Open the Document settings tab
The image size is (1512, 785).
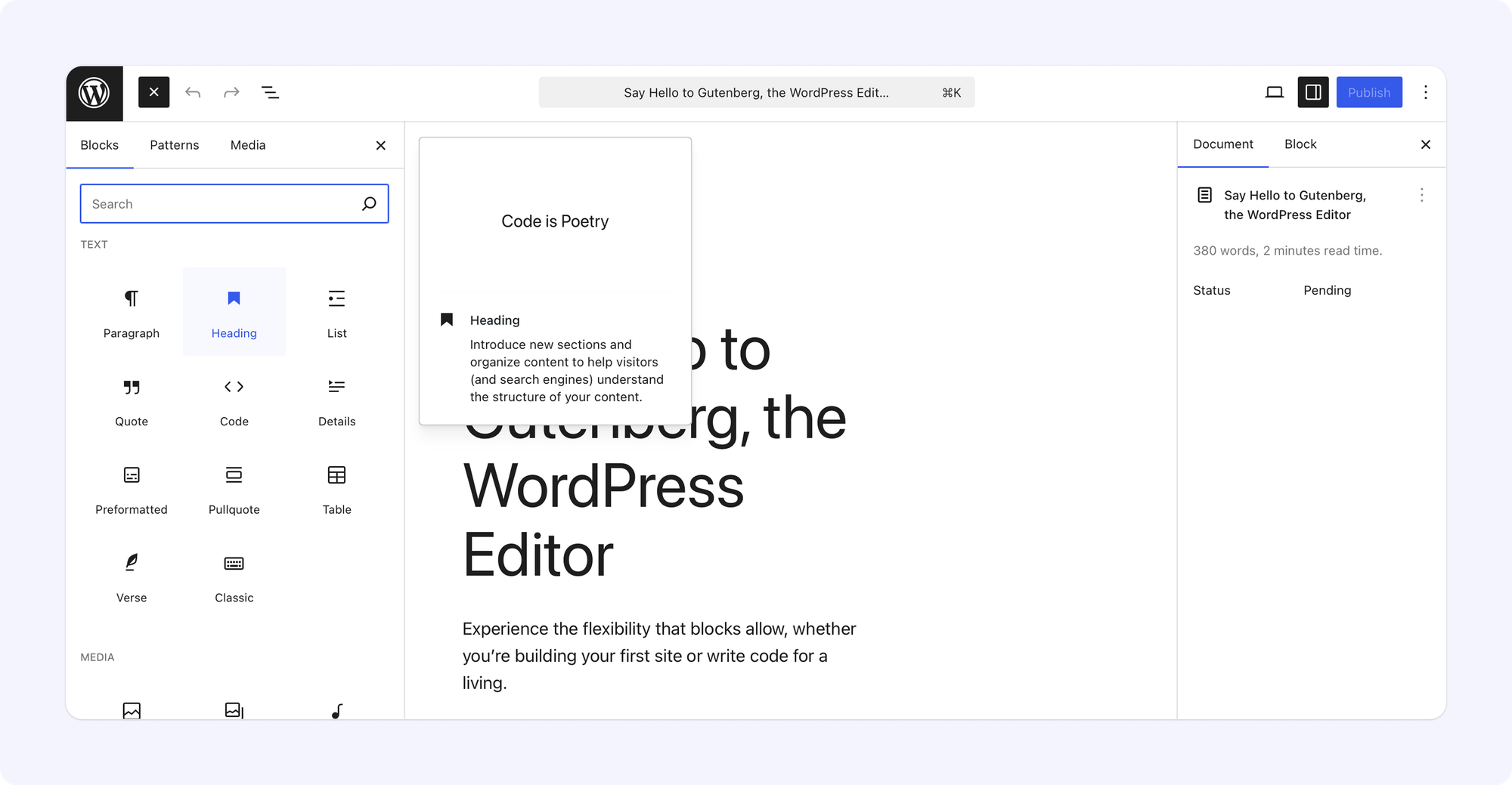[x=1223, y=144]
